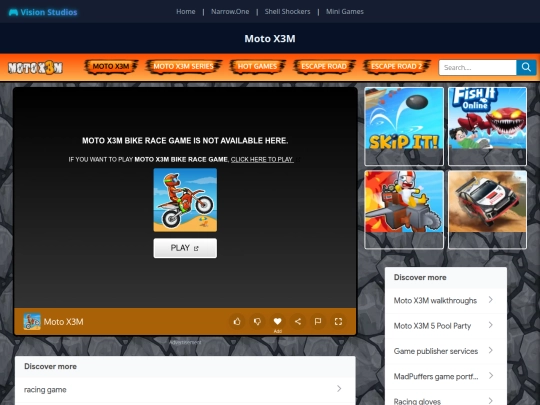Open Mini Games in top navigation
The image size is (540, 405).
pos(345,12)
